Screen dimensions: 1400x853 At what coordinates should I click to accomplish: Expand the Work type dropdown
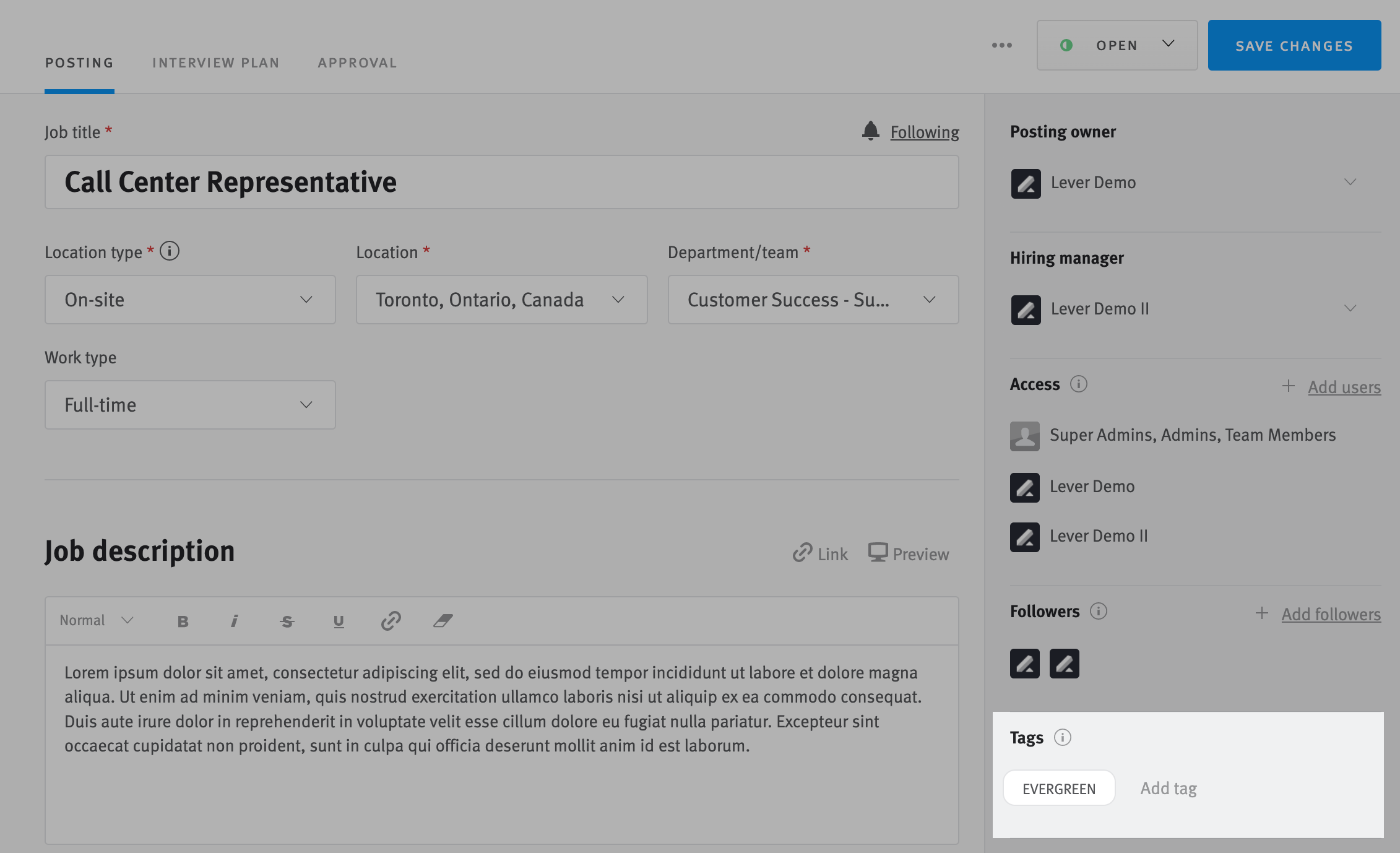tap(189, 404)
